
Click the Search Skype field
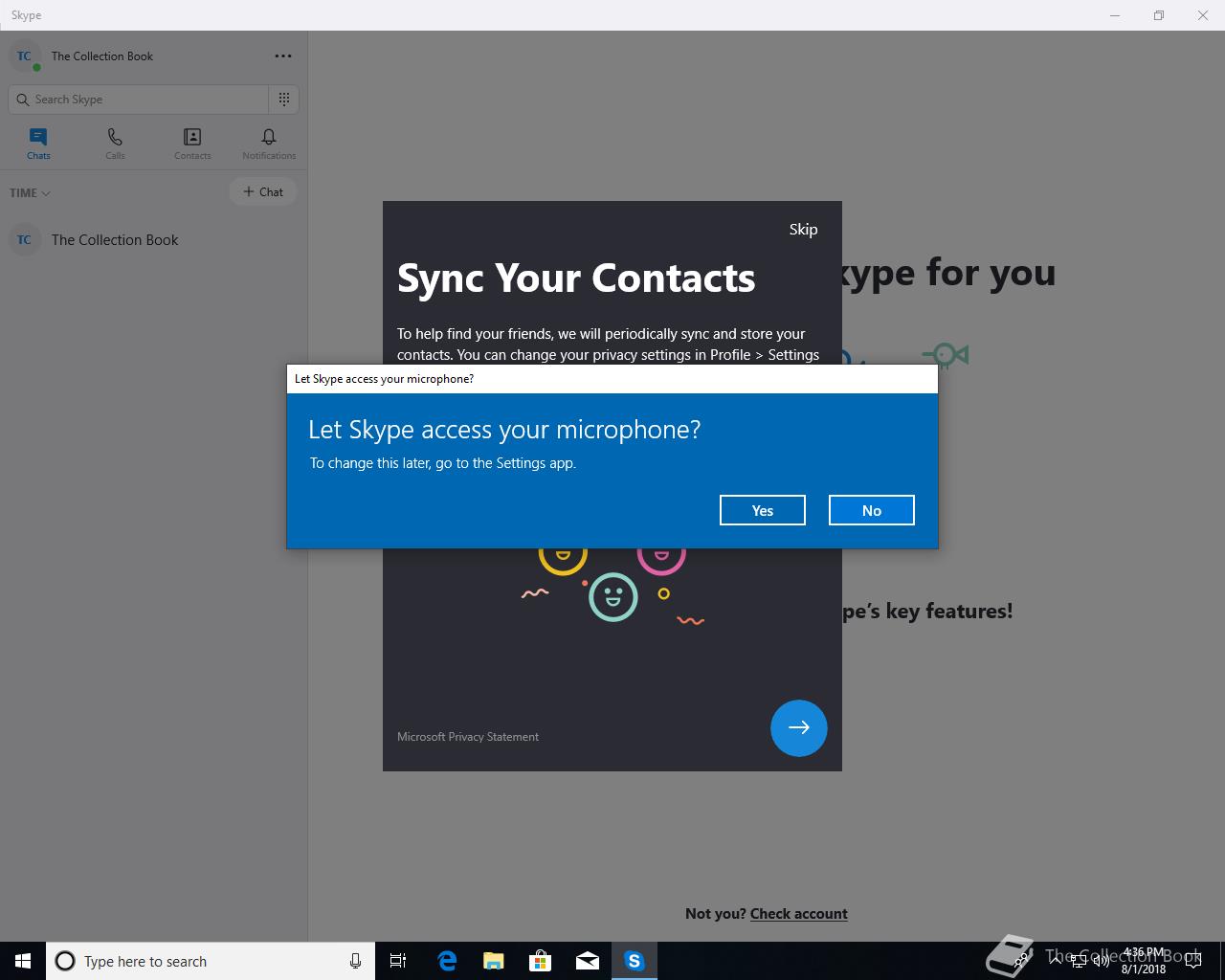(x=139, y=99)
